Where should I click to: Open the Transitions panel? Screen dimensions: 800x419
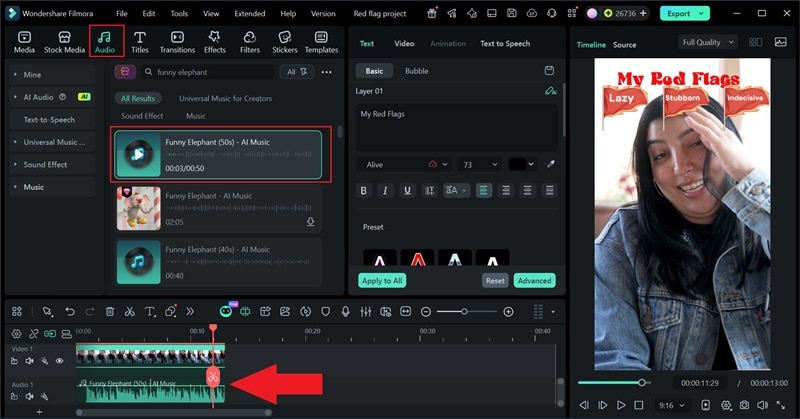click(x=177, y=42)
